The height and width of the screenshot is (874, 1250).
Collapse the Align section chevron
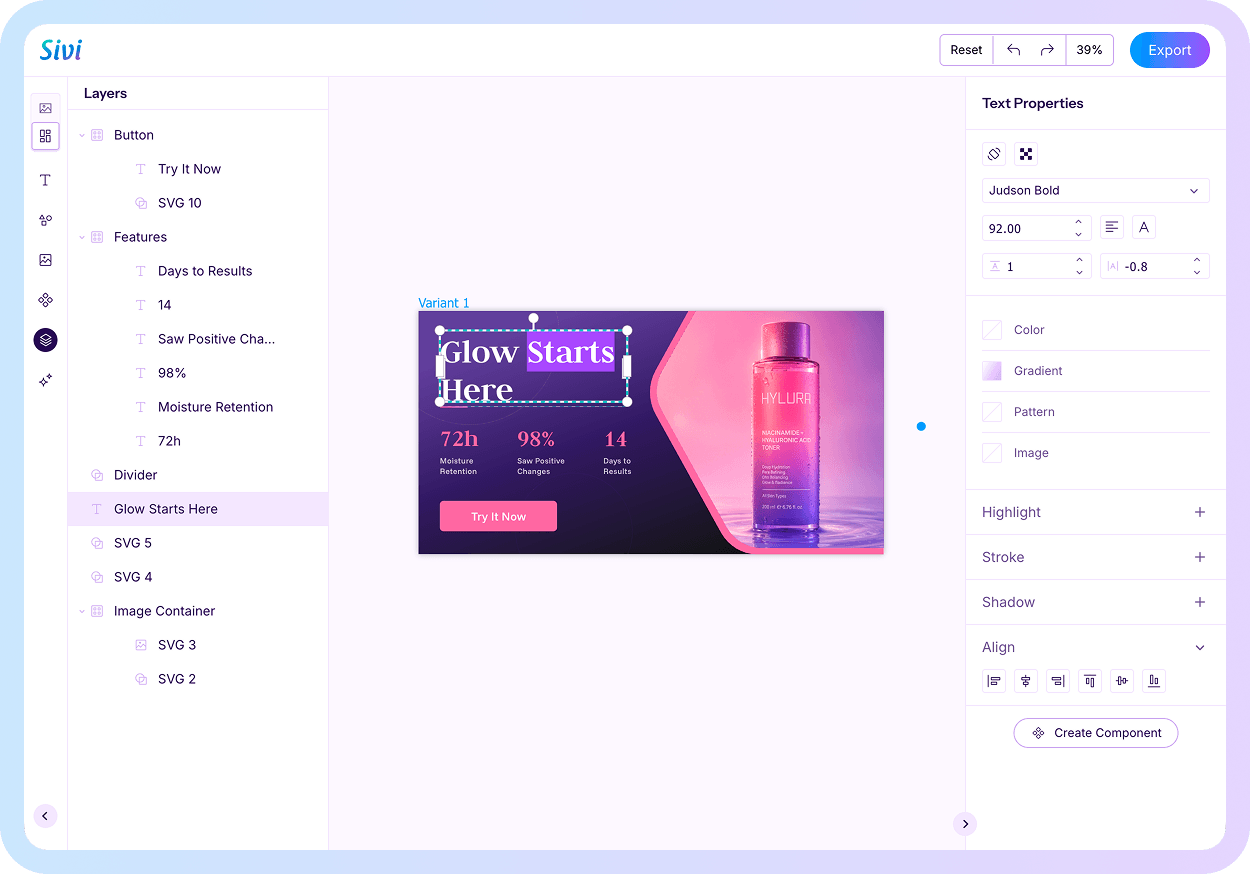coord(1200,647)
